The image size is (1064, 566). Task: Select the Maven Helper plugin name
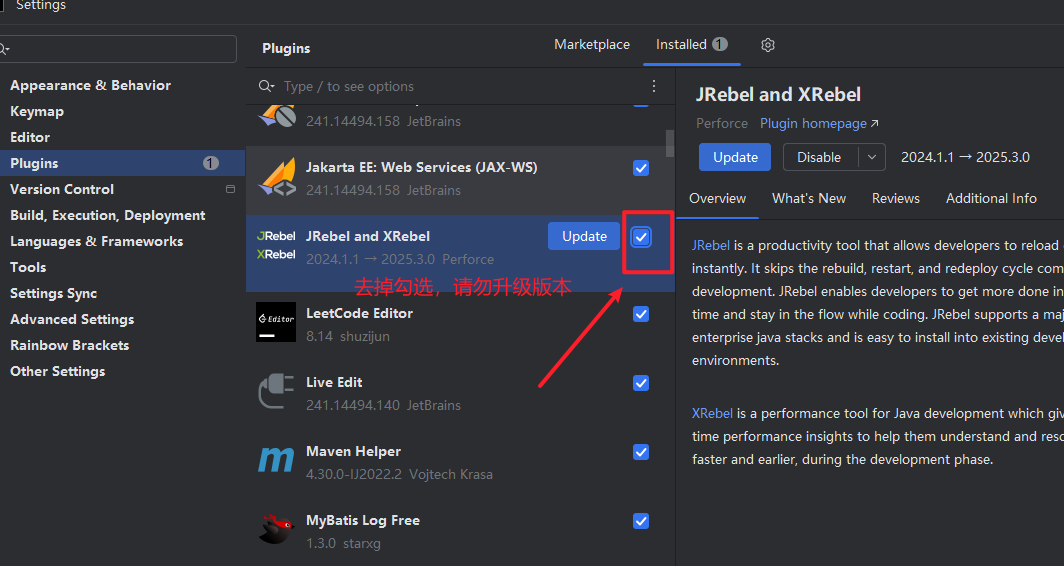coord(353,452)
